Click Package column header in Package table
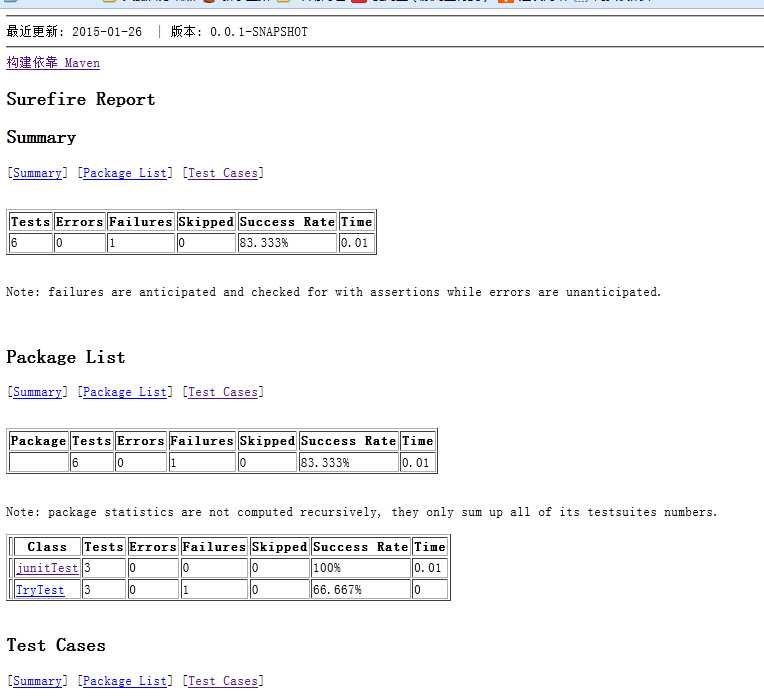 point(38,441)
